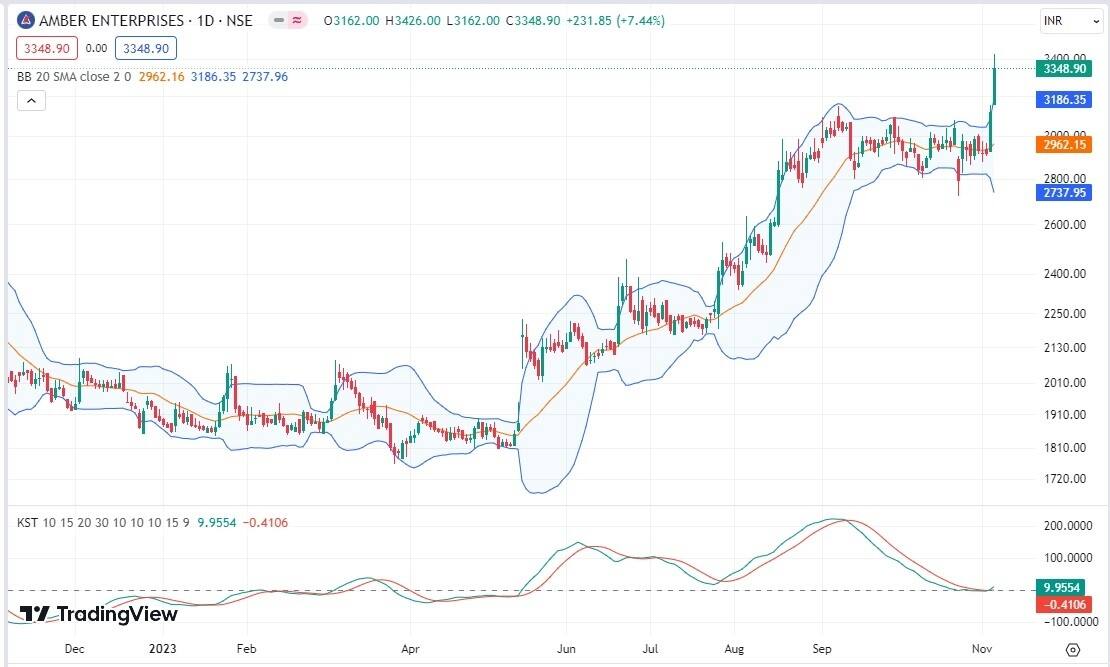
Task: Click the pink approximate-sign data icon
Action: click(x=297, y=21)
